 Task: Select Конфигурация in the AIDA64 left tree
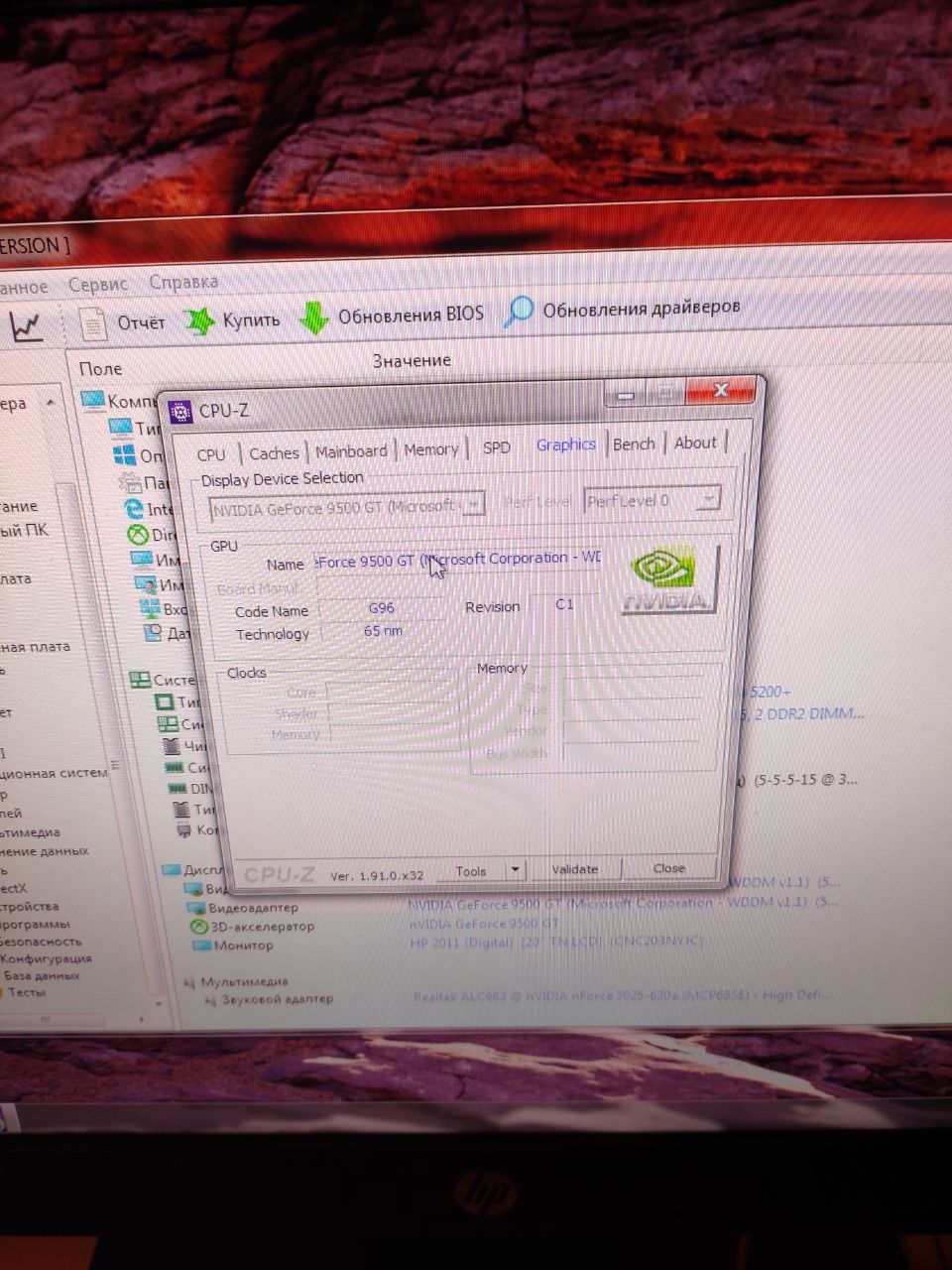point(46,959)
